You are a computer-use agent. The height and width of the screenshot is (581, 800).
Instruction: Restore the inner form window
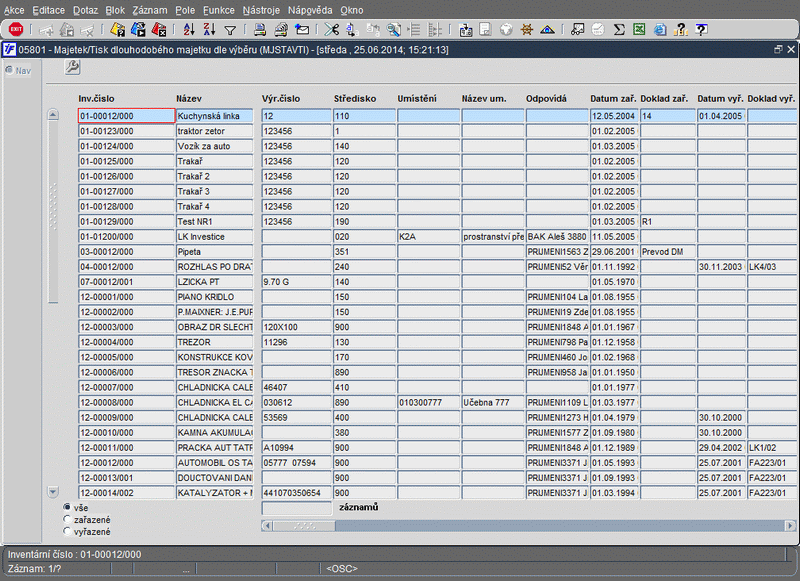click(778, 49)
